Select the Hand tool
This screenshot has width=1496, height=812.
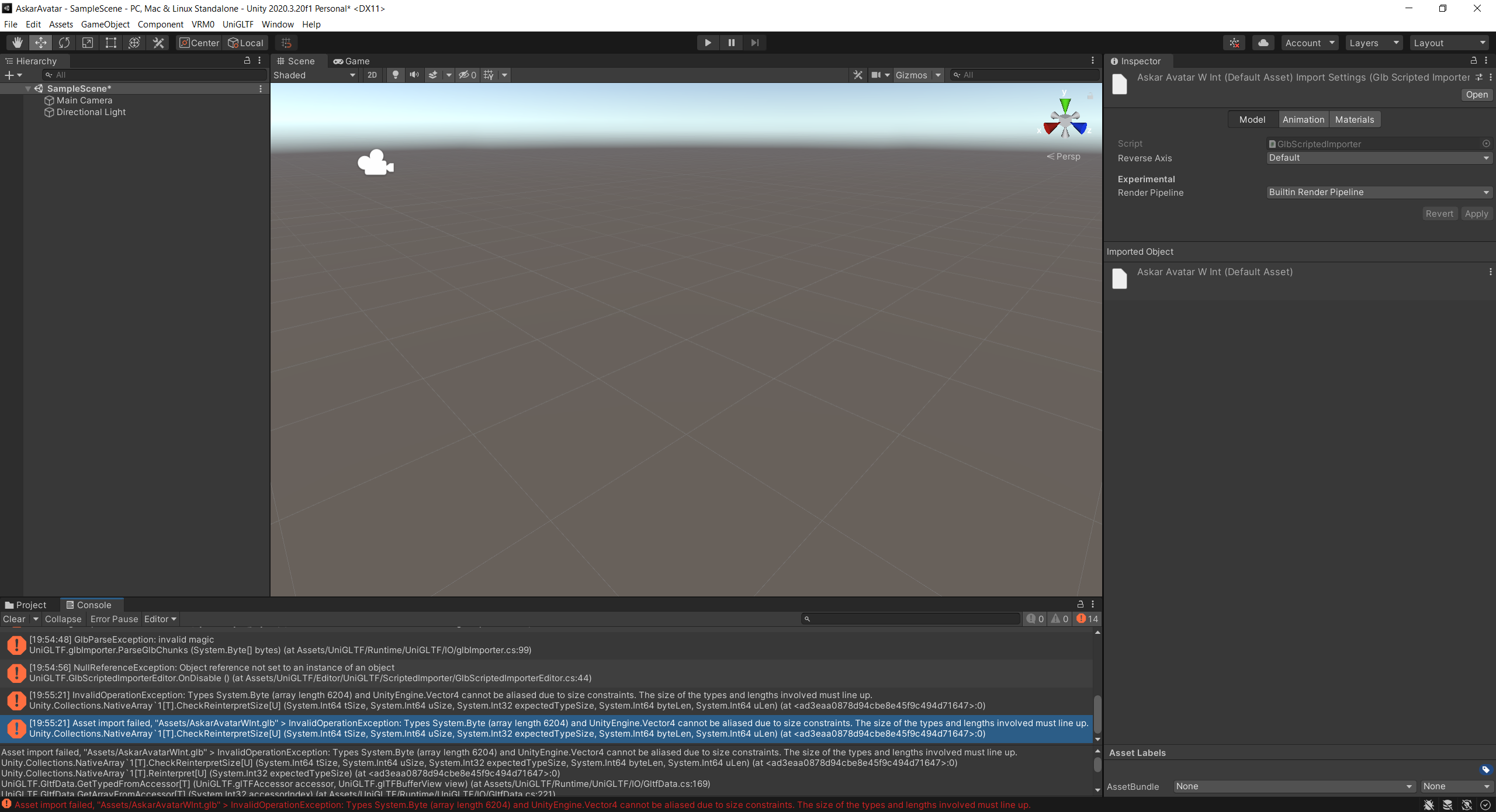[x=16, y=42]
